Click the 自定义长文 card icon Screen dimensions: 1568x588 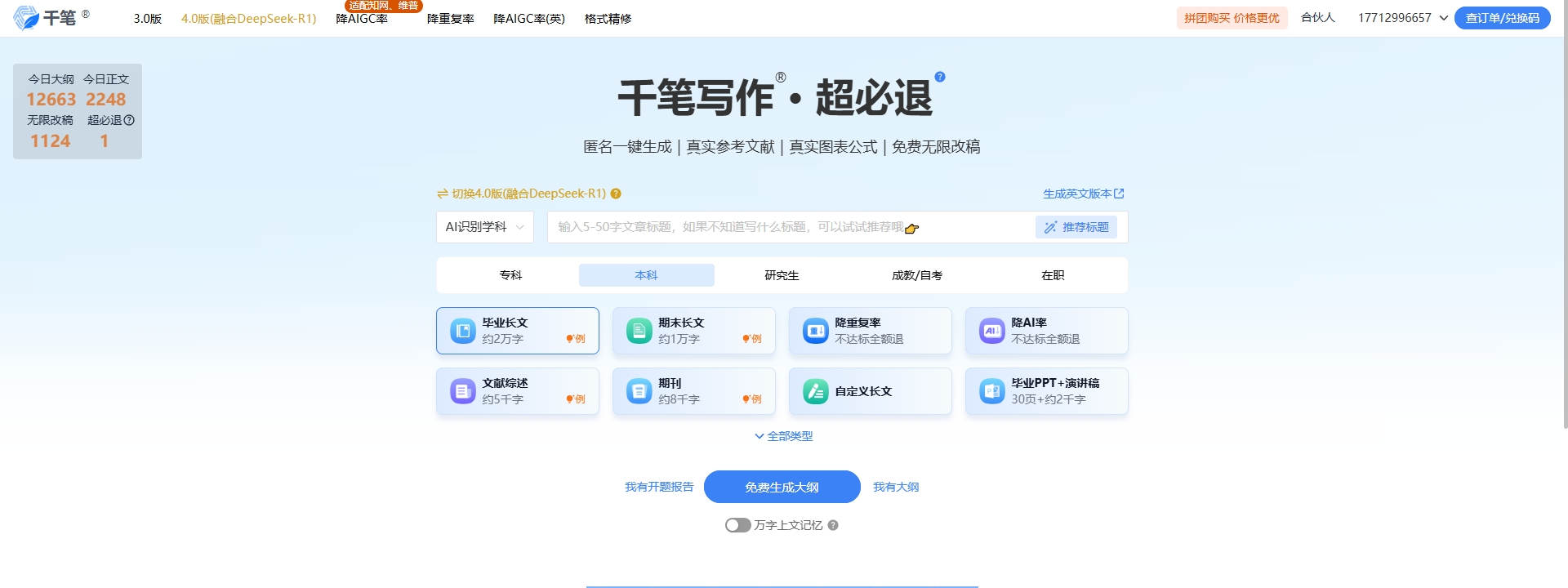(816, 391)
